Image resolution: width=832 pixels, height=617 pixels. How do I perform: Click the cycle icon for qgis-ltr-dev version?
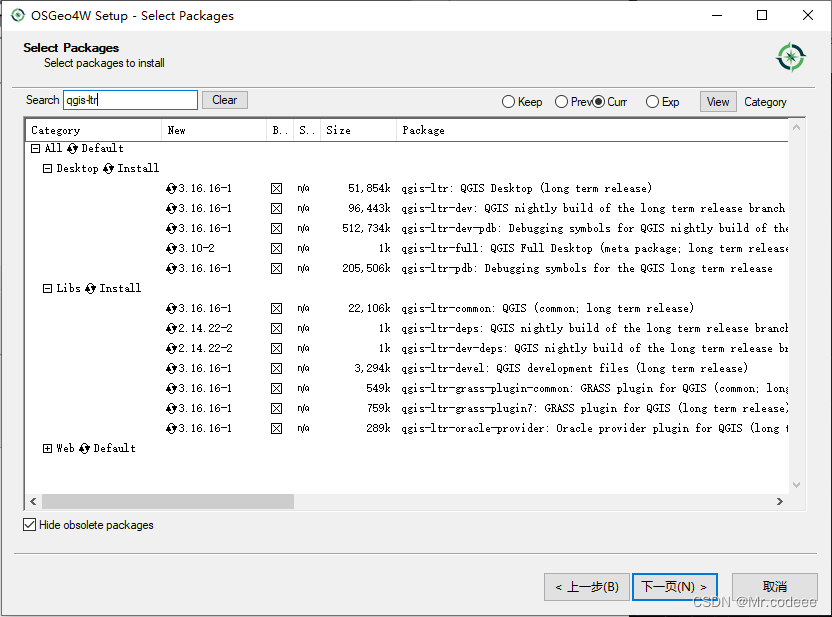171,208
